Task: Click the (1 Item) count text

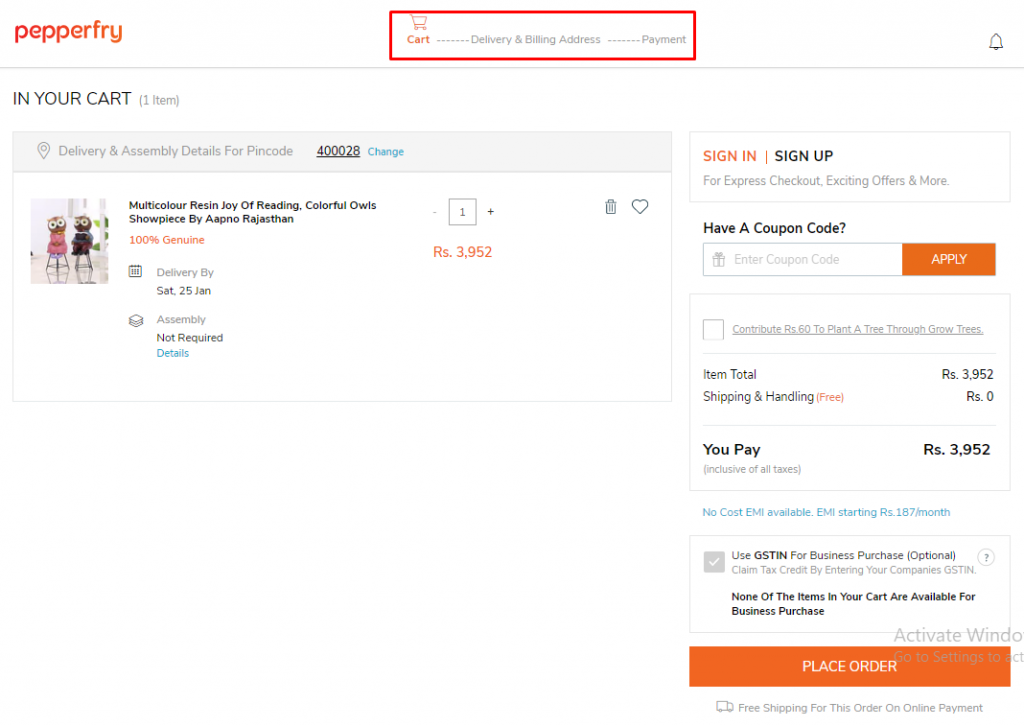Action: click(x=159, y=100)
